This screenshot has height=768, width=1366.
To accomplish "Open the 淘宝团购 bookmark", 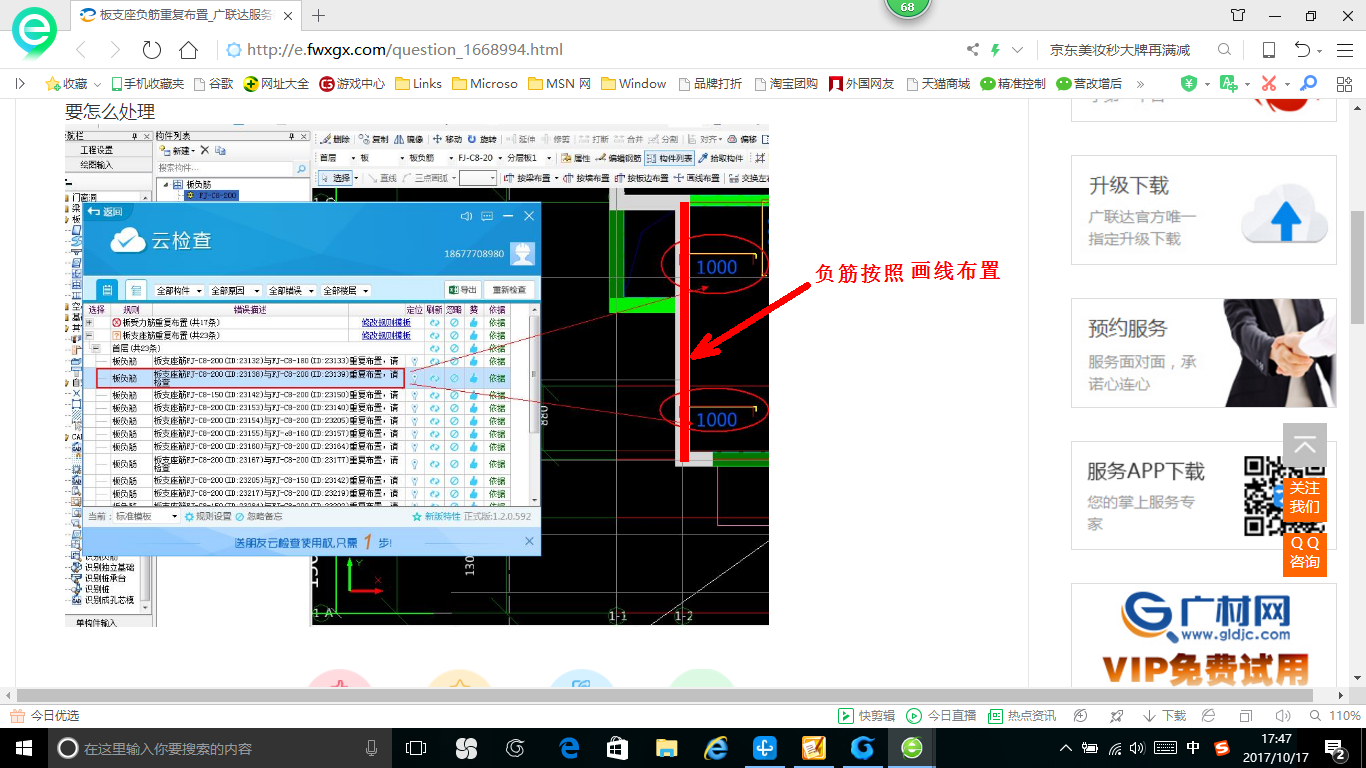I will 786,84.
